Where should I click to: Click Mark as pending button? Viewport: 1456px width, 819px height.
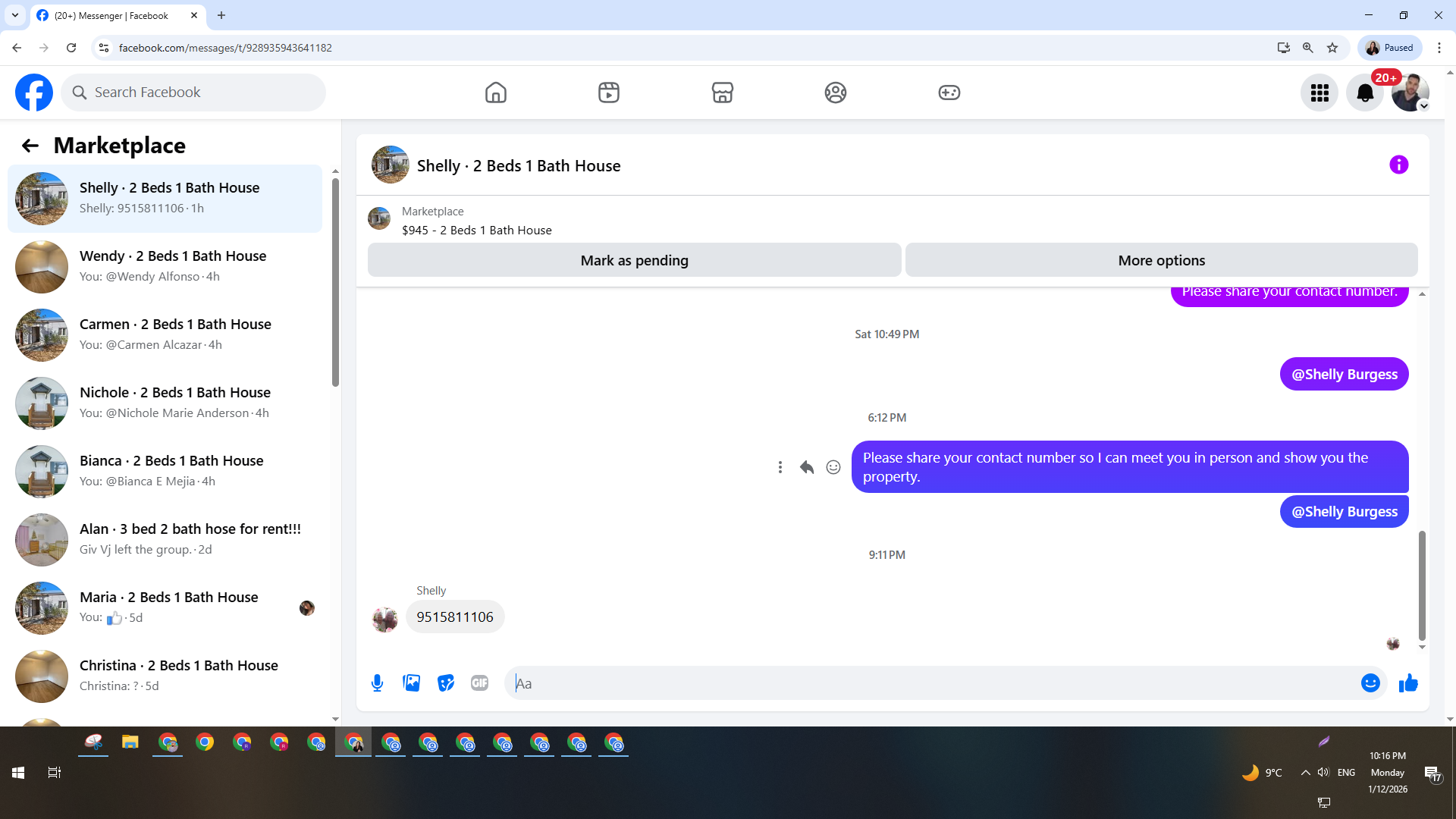(634, 260)
